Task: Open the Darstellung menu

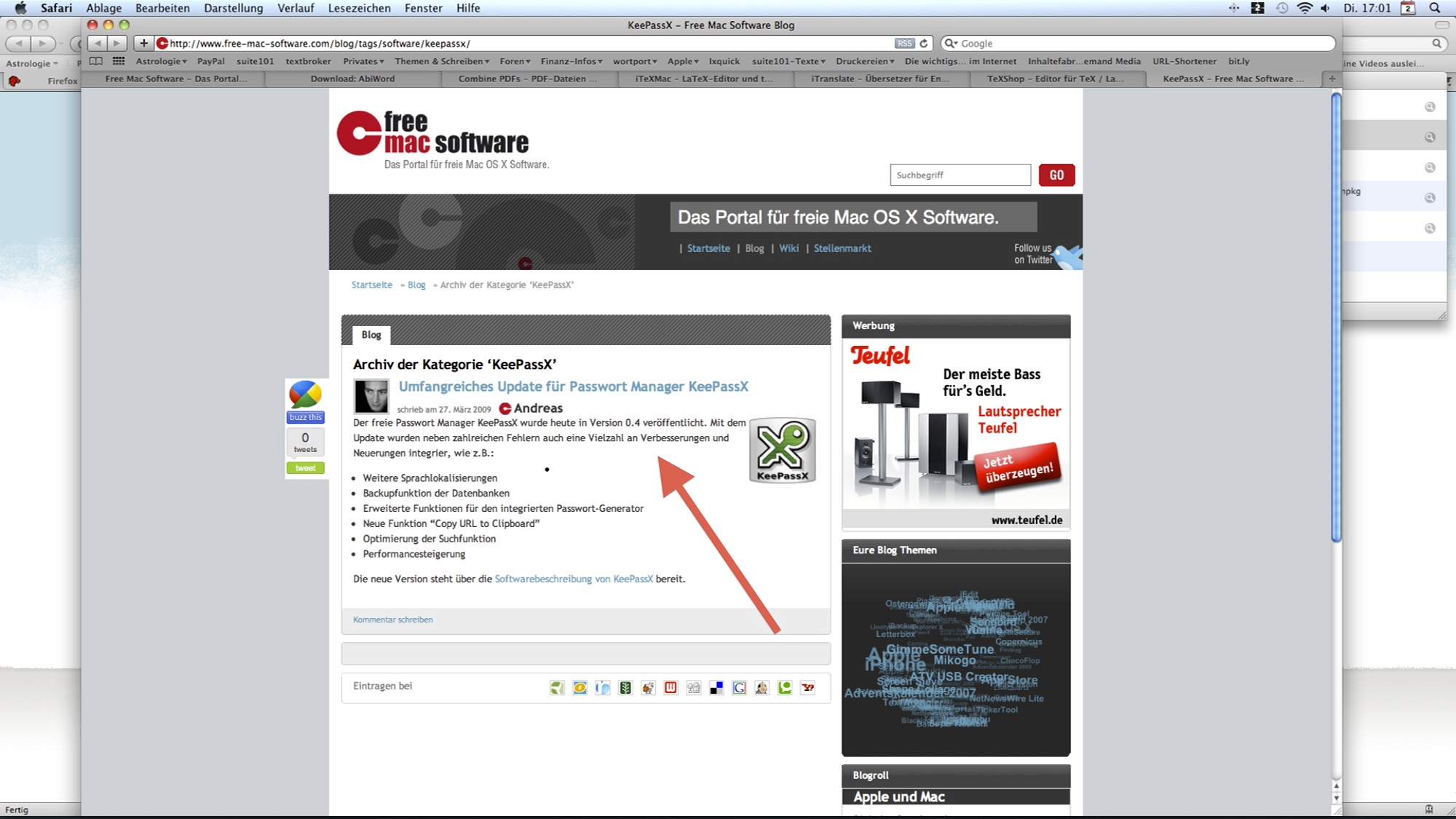Action: coord(234,8)
